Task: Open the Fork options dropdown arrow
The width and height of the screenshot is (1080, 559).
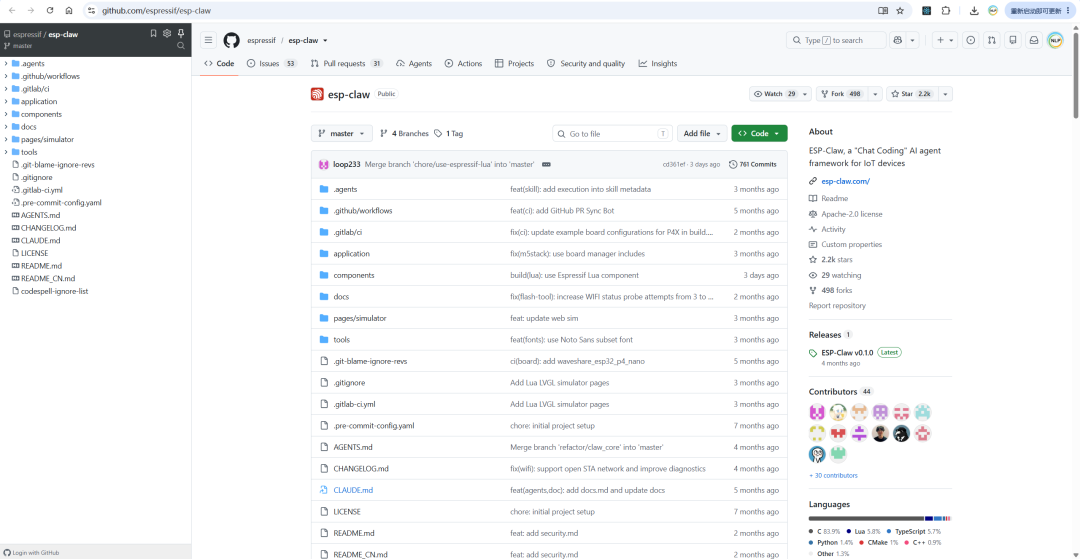Action: pyautogui.click(x=875, y=94)
